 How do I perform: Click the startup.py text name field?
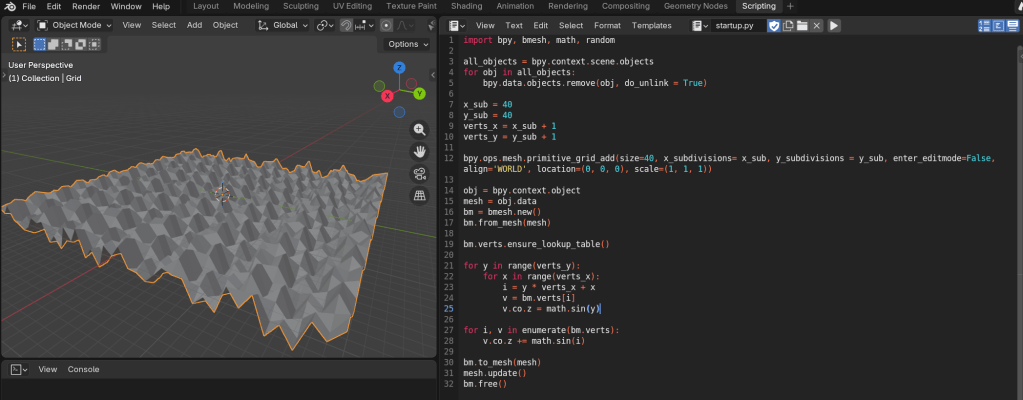(x=734, y=25)
